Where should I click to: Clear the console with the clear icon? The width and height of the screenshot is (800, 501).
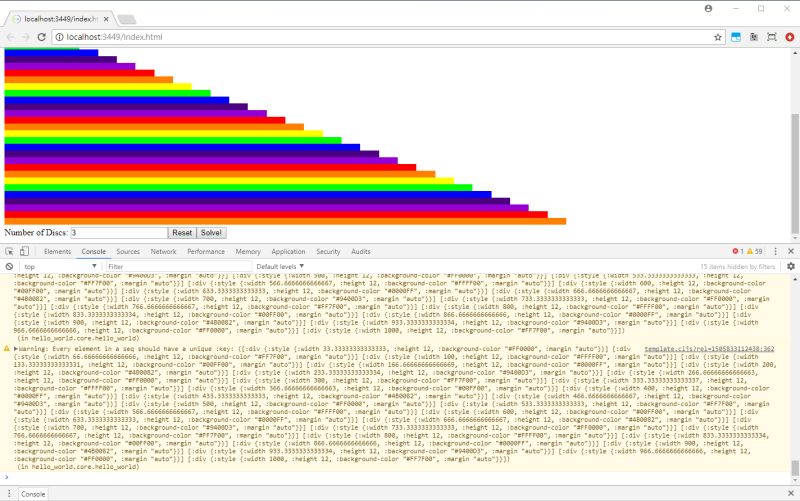click(9, 266)
